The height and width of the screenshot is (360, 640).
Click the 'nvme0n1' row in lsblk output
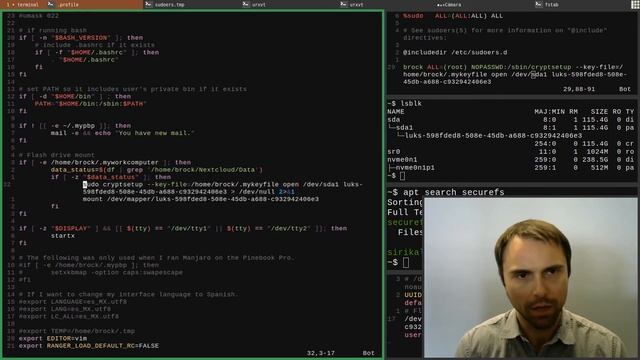click(x=511, y=160)
